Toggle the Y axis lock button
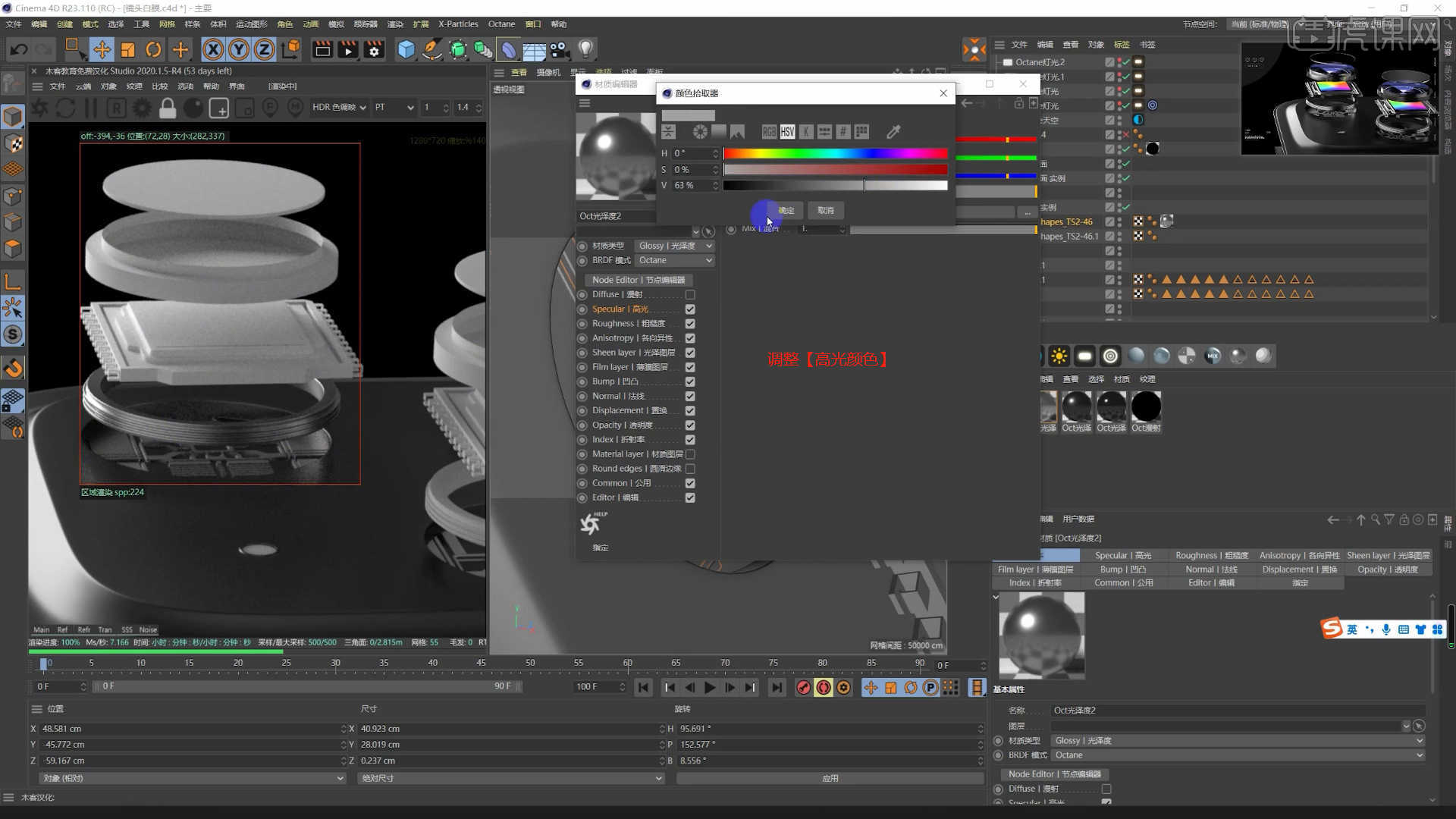 tap(239, 49)
